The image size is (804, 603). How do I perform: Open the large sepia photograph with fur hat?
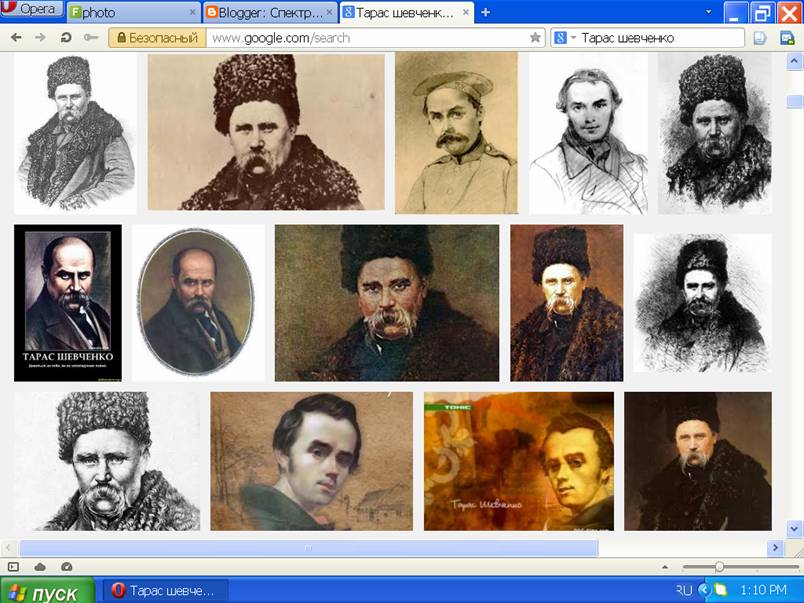[266, 132]
